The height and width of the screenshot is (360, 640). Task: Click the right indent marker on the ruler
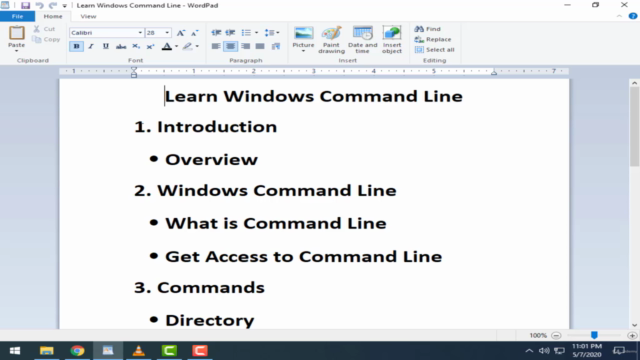coord(494,72)
